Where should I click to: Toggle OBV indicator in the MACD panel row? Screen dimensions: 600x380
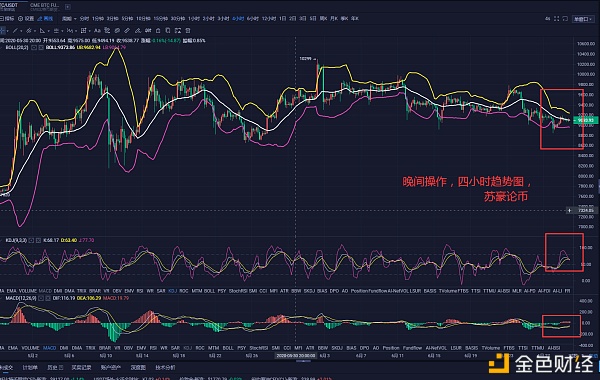[128, 348]
